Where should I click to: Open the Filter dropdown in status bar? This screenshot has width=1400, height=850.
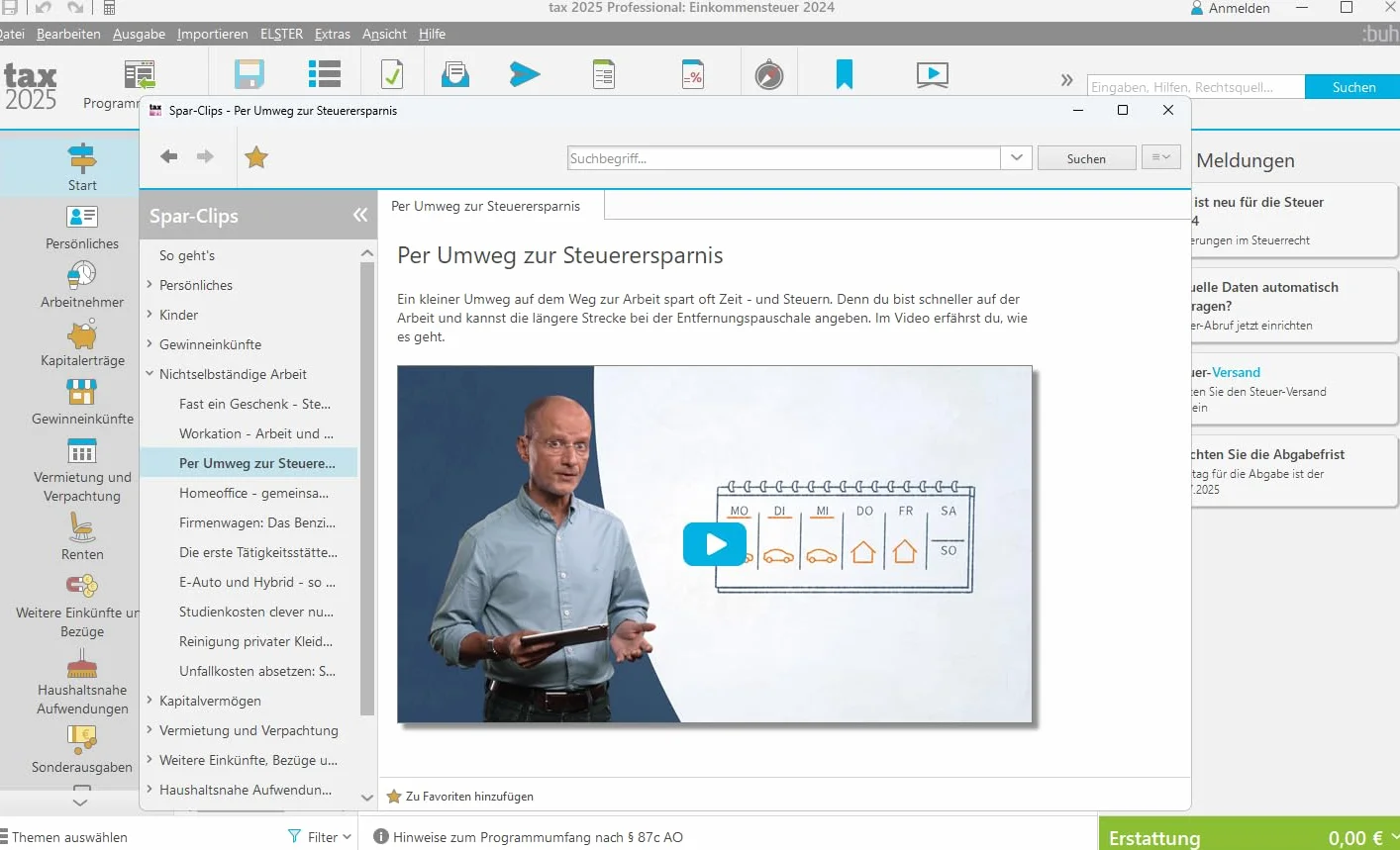coord(320,837)
